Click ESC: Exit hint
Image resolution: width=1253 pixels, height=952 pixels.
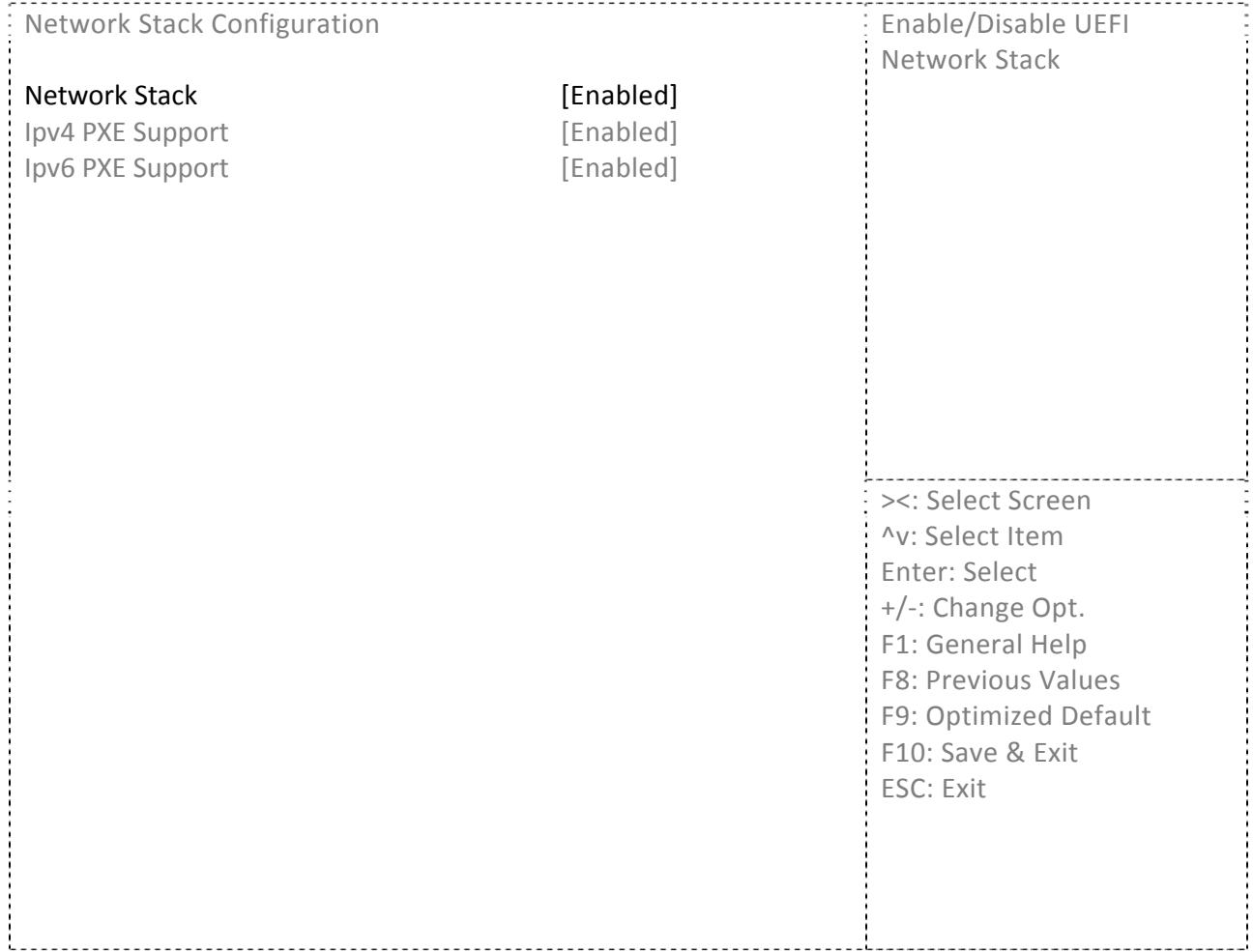tap(934, 789)
